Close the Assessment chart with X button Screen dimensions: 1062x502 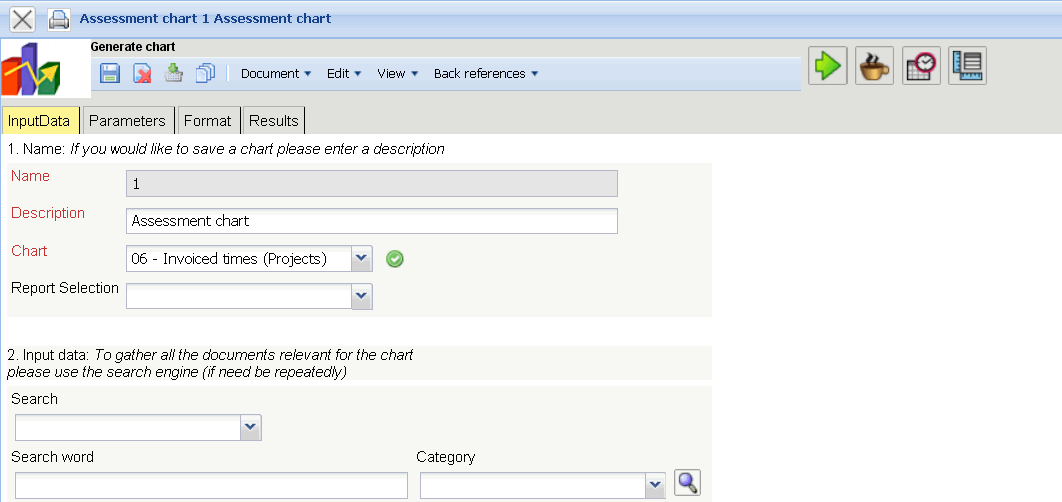point(22,18)
